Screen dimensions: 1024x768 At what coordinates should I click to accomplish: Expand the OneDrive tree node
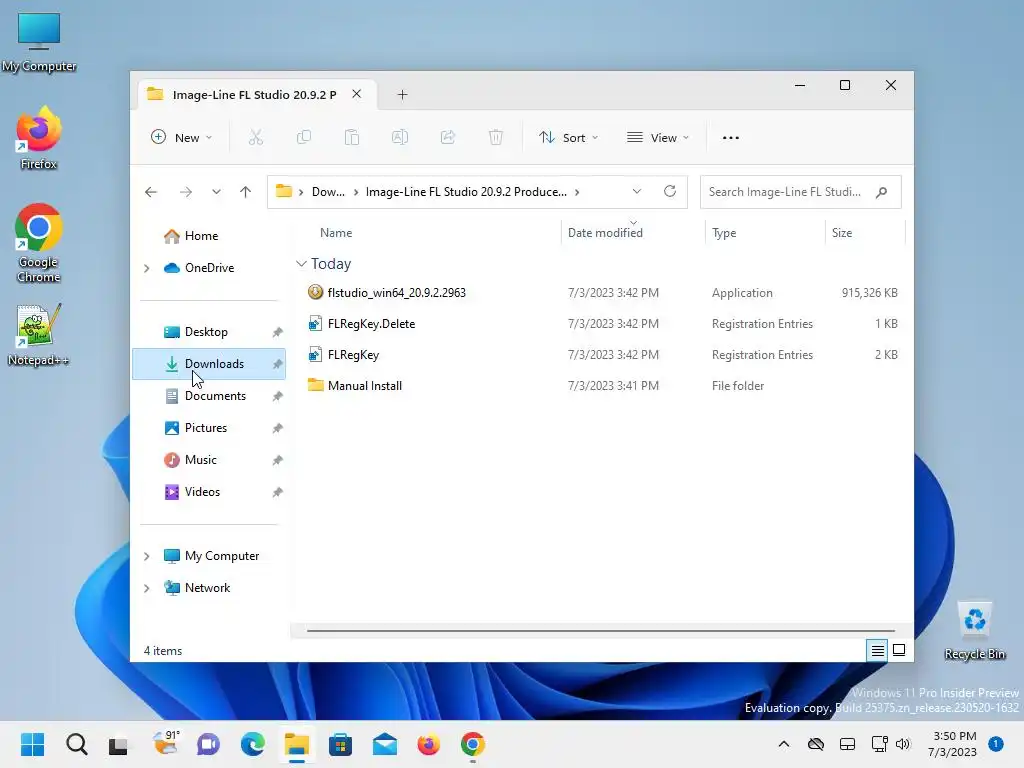(146, 268)
